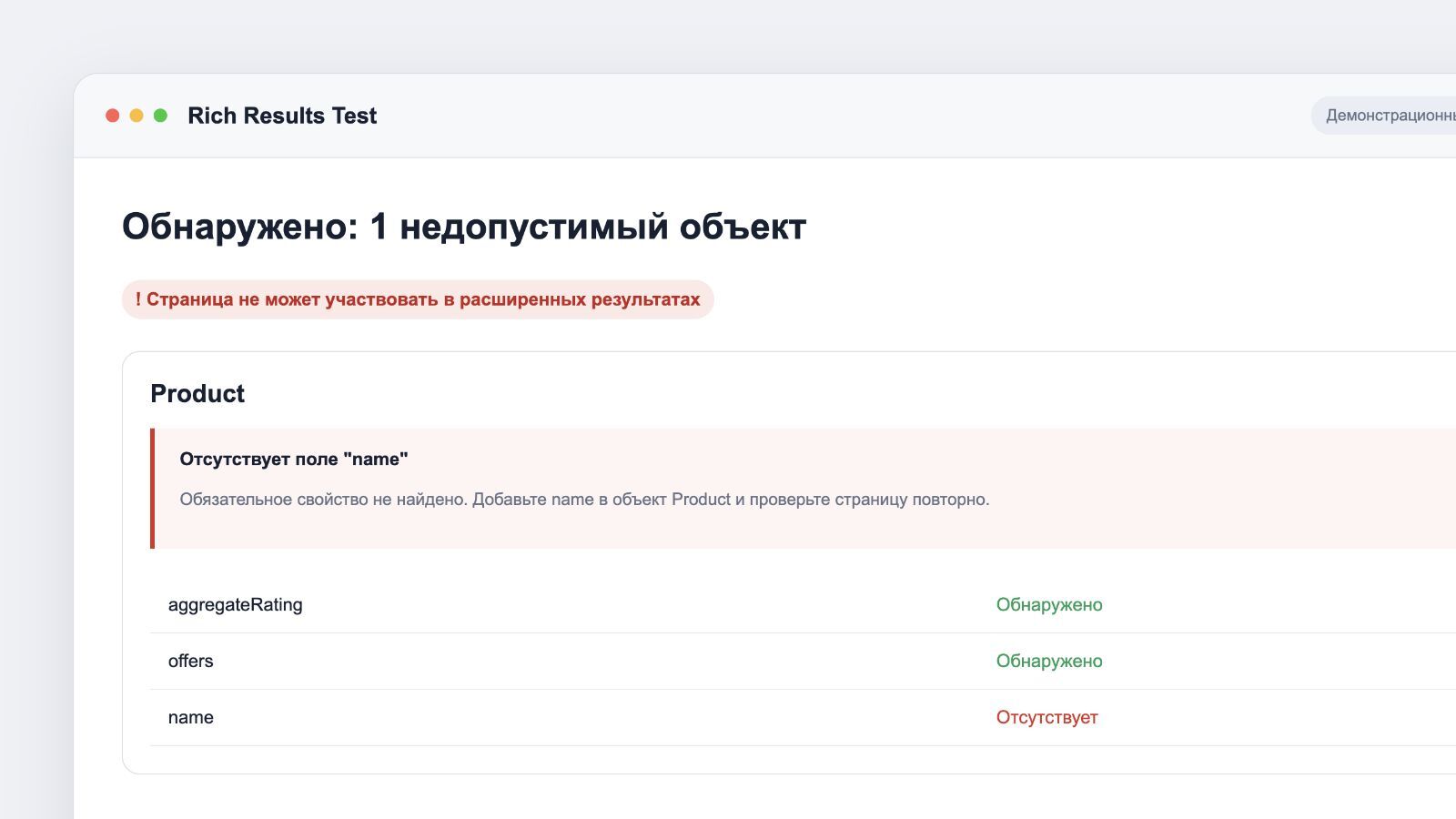
Task: Click the error description starting Обязательное свойство
Action: 584,499
